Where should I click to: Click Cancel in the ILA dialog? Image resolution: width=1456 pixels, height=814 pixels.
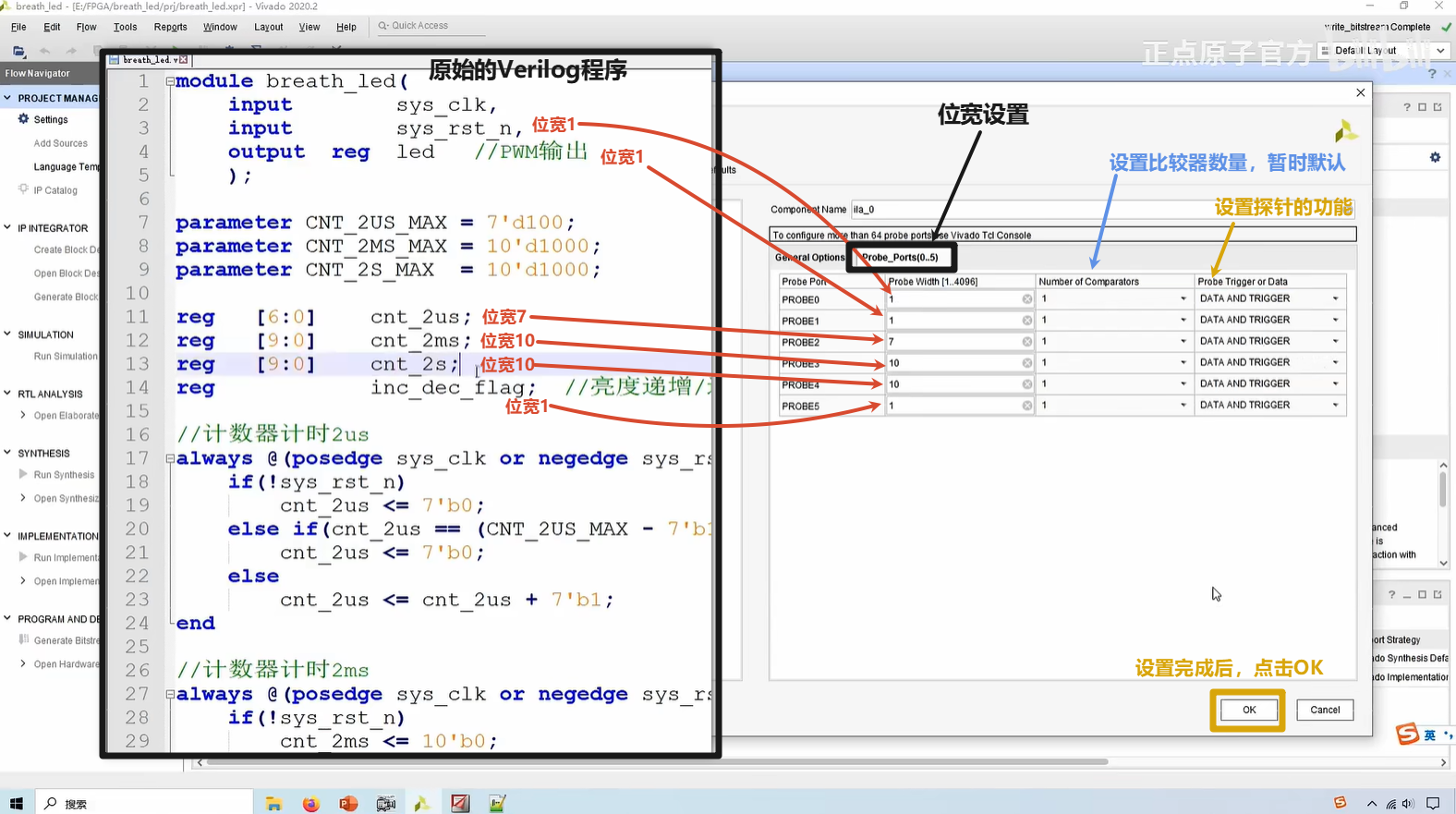tap(1325, 710)
